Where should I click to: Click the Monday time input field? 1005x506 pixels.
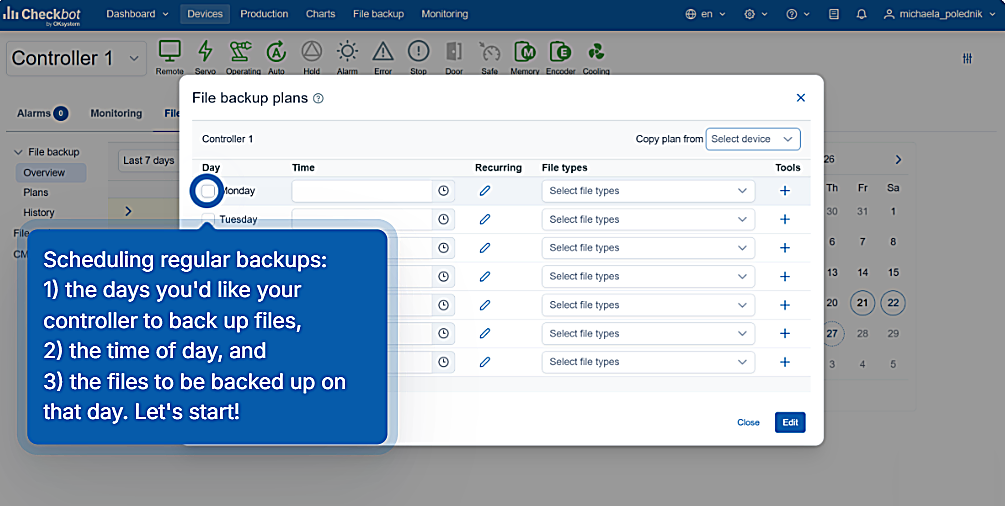(362, 191)
